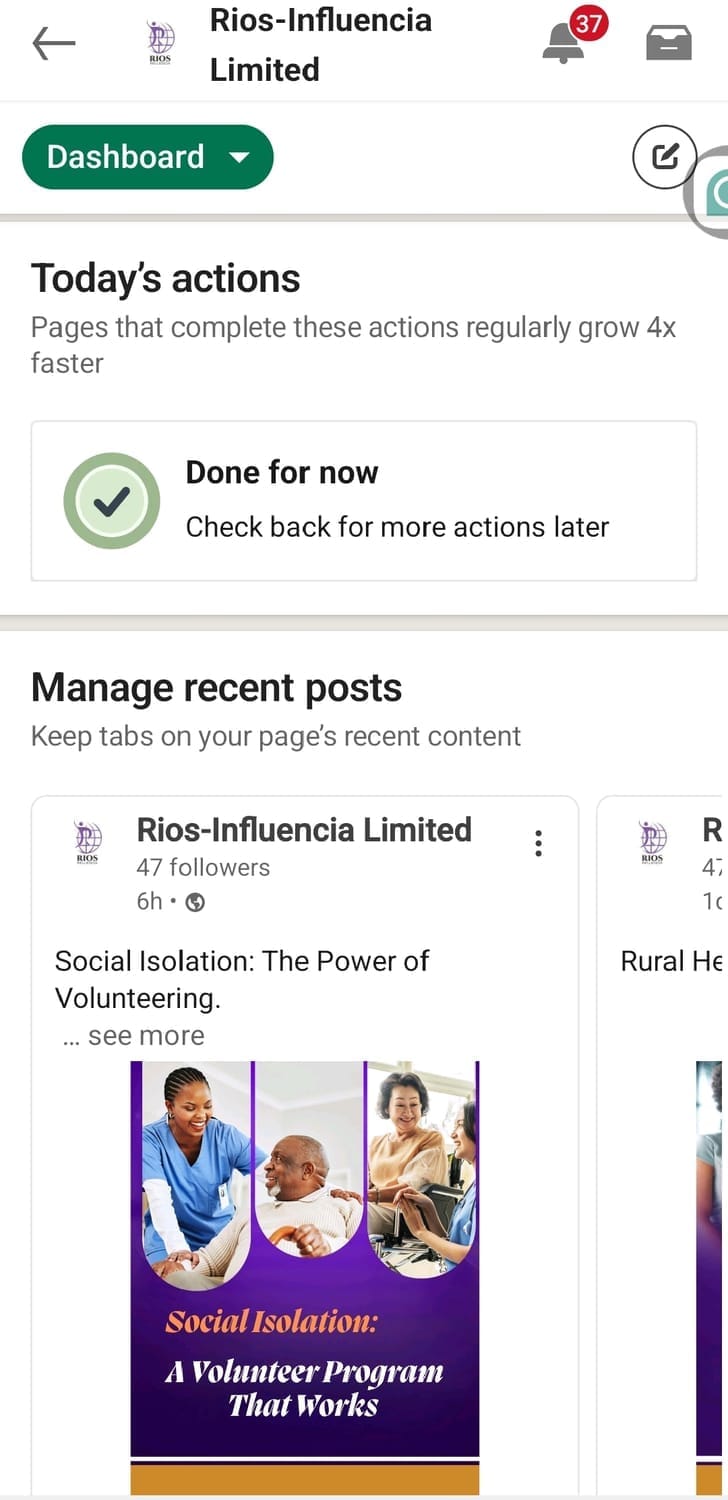Screen dimensions: 728x1500
Task: Tap 'Social Isolation: The Power of Volunteering.' text
Action: click(x=242, y=979)
